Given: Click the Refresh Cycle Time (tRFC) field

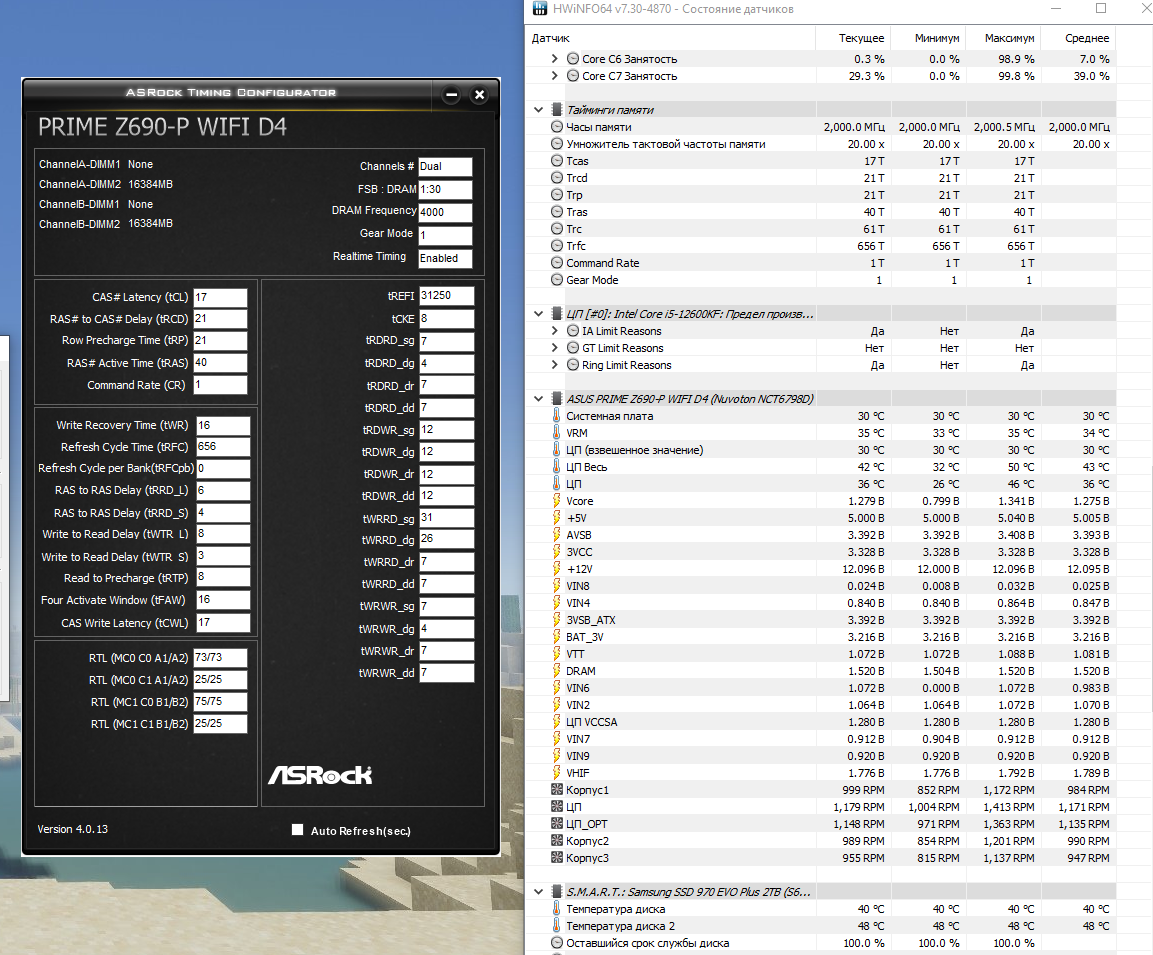Looking at the screenshot, I should pyautogui.click(x=223, y=447).
